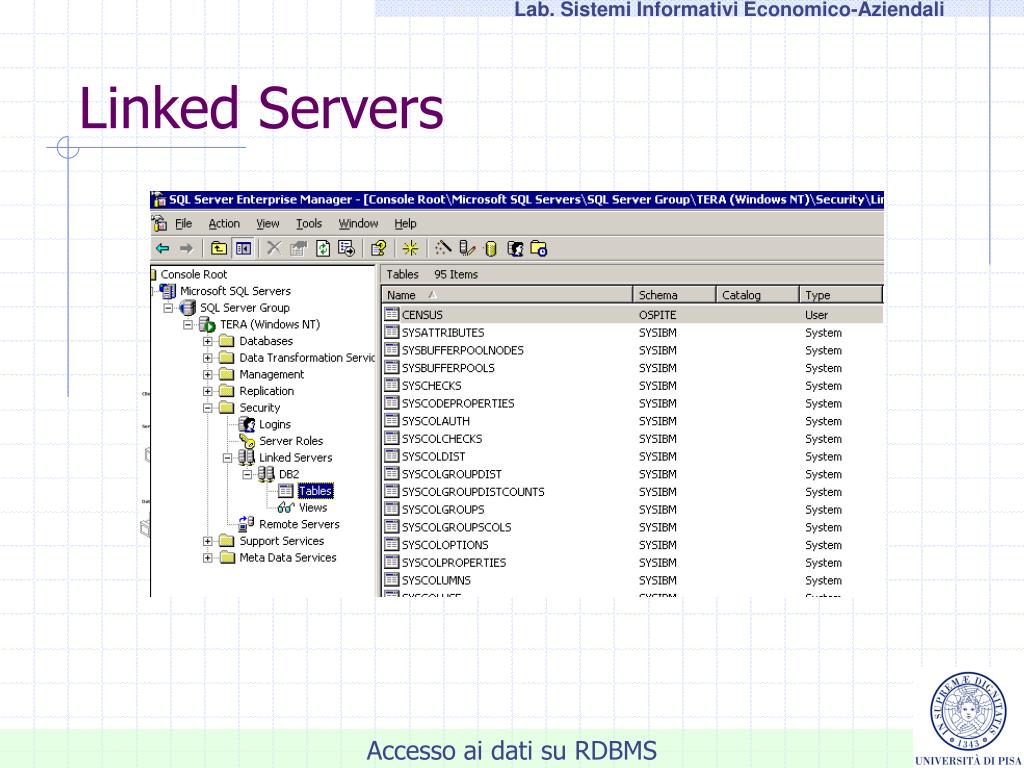The image size is (1024, 768).
Task: Sort by the Type column header
Action: tap(840, 295)
